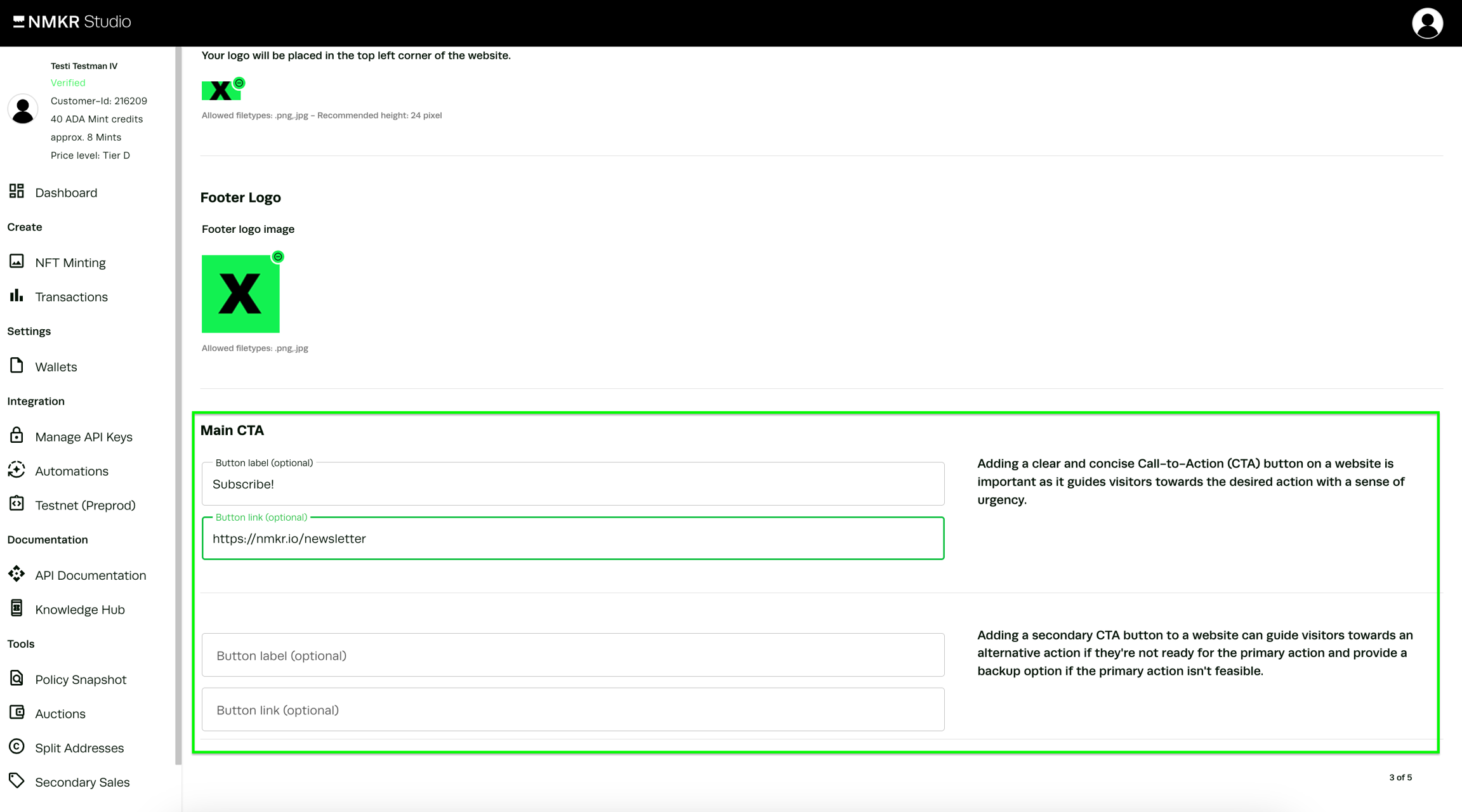Remove the header logo image
Viewport: 1462px width, 812px height.
[239, 83]
